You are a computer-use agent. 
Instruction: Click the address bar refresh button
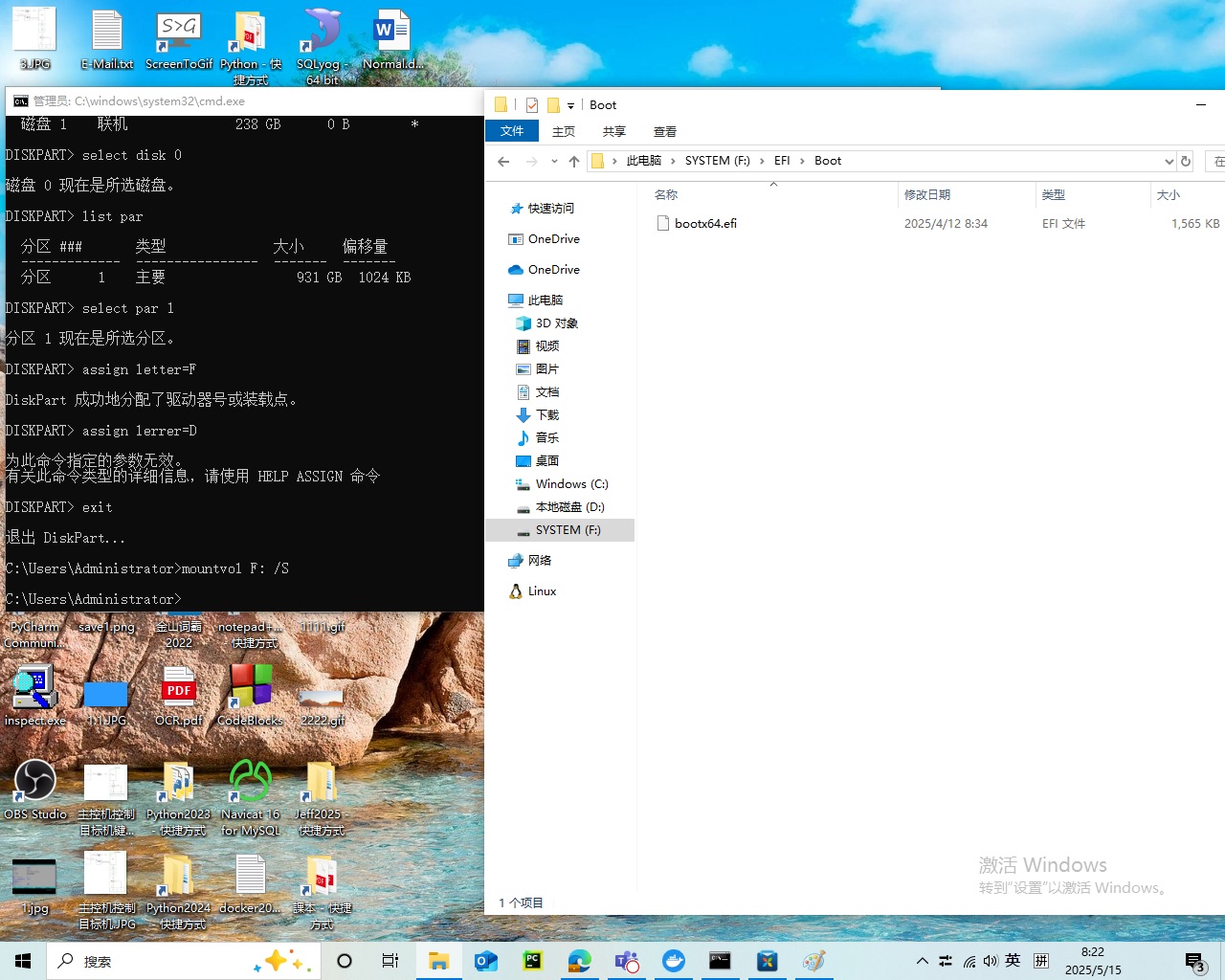coord(1186,161)
